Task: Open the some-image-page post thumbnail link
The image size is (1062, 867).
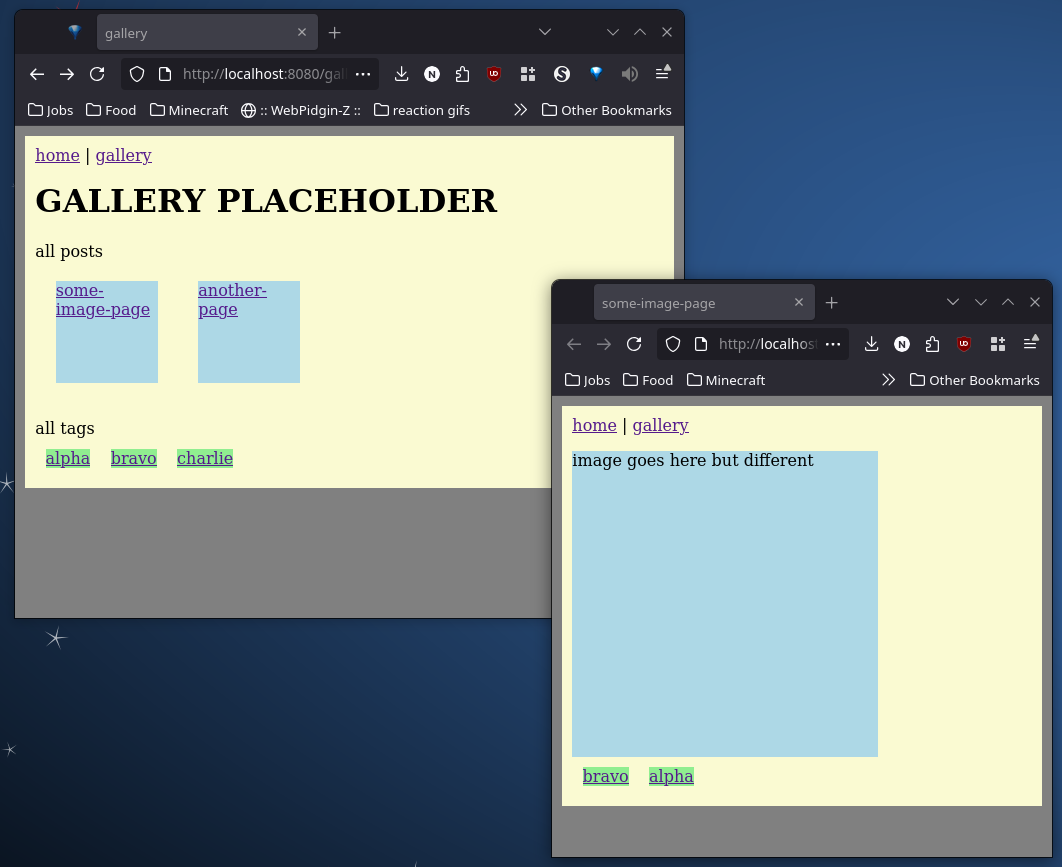Action: [103, 300]
